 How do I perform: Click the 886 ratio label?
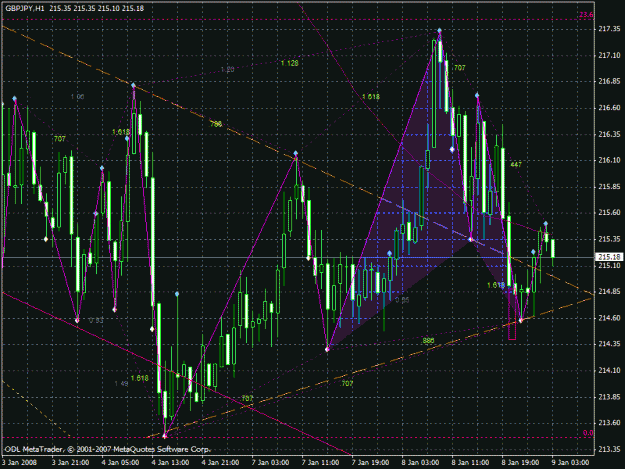point(428,340)
